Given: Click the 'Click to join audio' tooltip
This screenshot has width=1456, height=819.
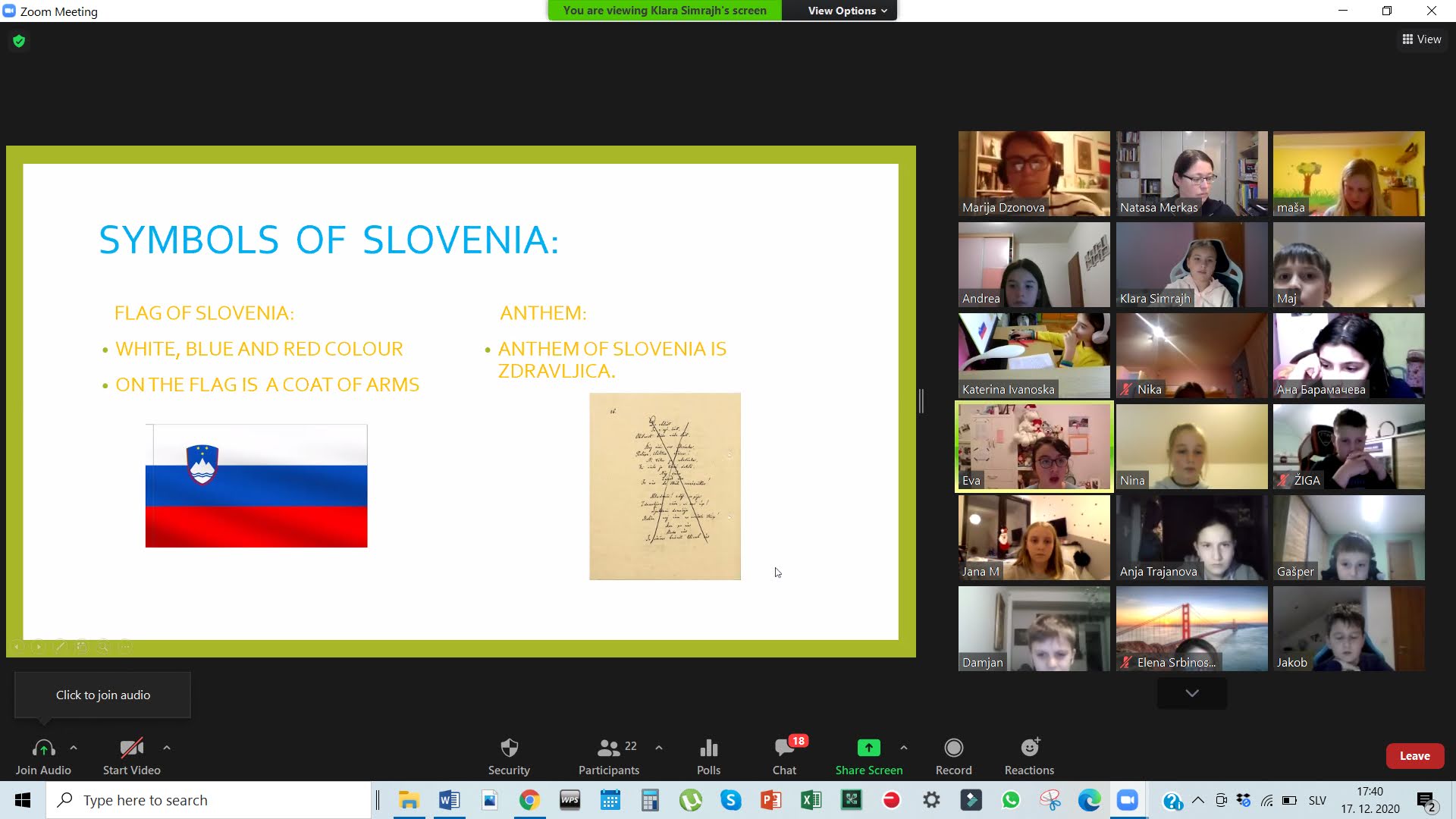Looking at the screenshot, I should point(103,695).
